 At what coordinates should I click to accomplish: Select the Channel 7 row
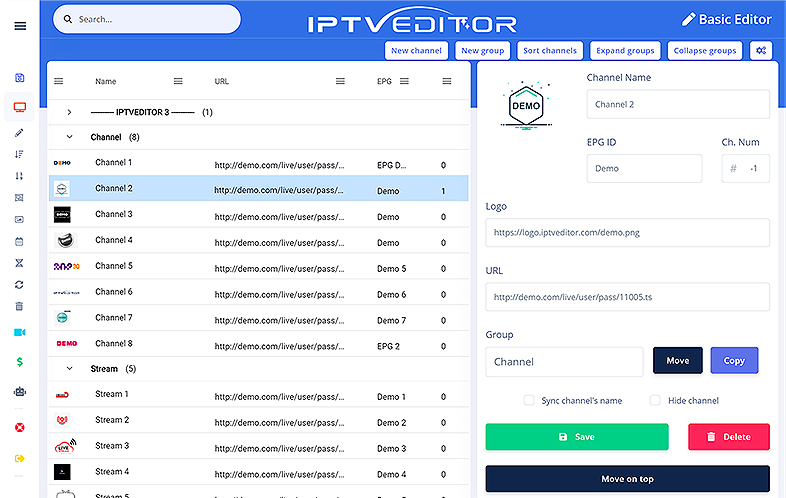tap(259, 318)
